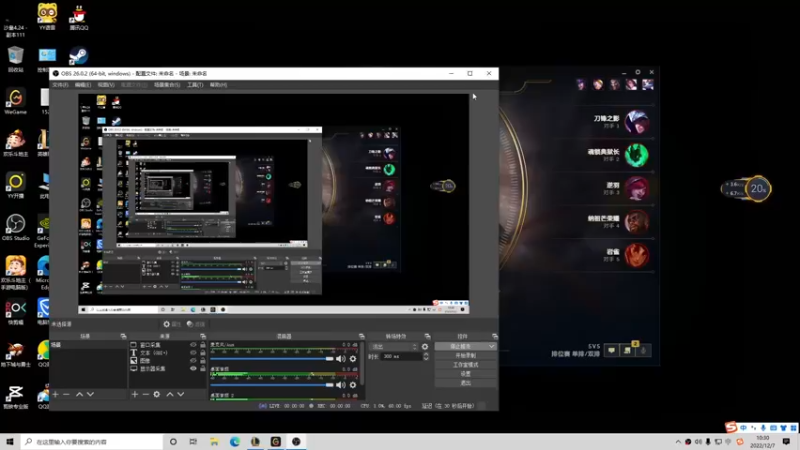Screen dimensions: 800x450
Task: Toggle visibility of image source
Action: [x=193, y=360]
